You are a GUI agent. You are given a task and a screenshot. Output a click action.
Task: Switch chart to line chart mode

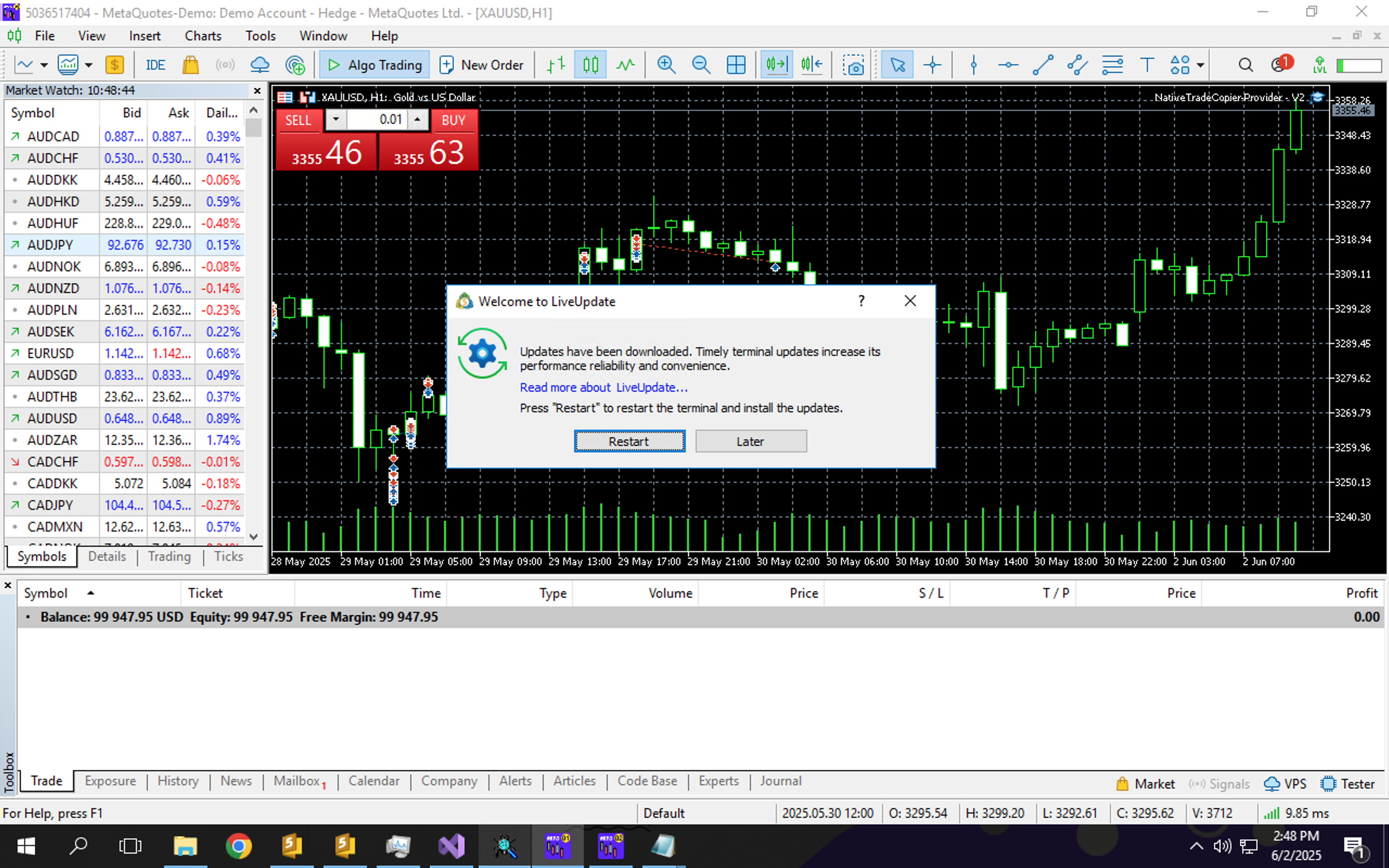625,65
